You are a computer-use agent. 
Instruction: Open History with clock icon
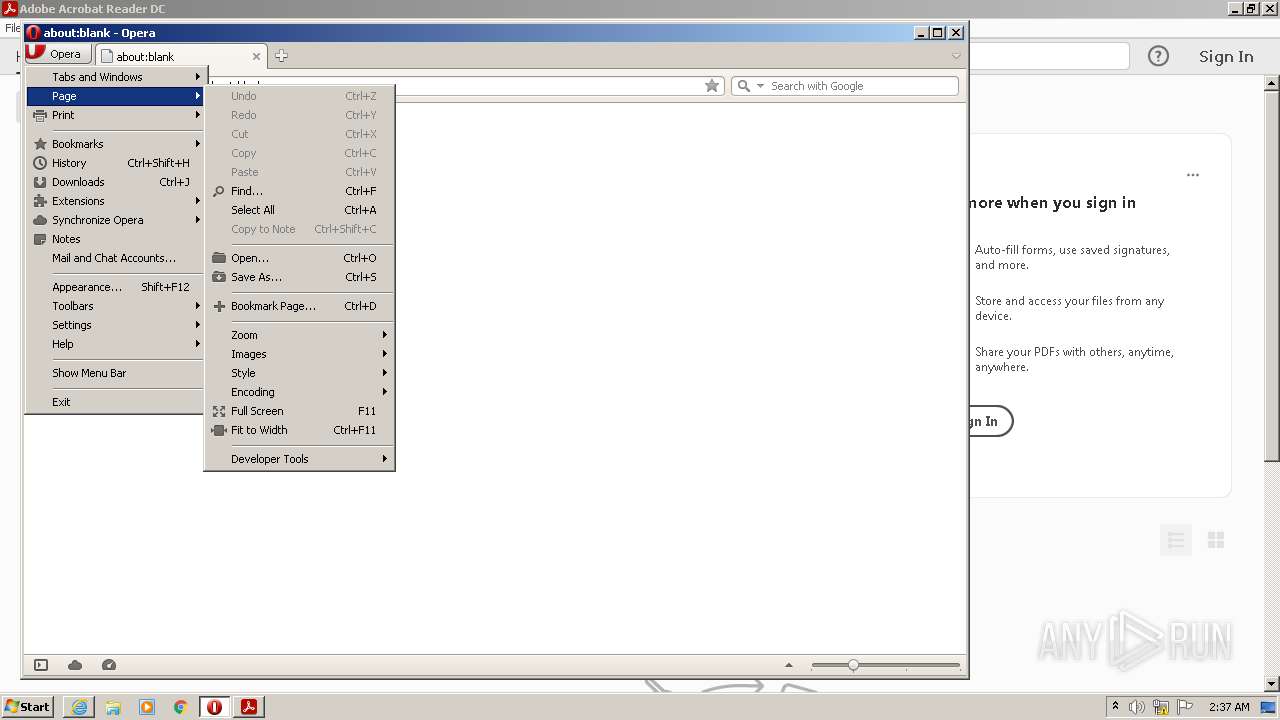click(x=116, y=163)
